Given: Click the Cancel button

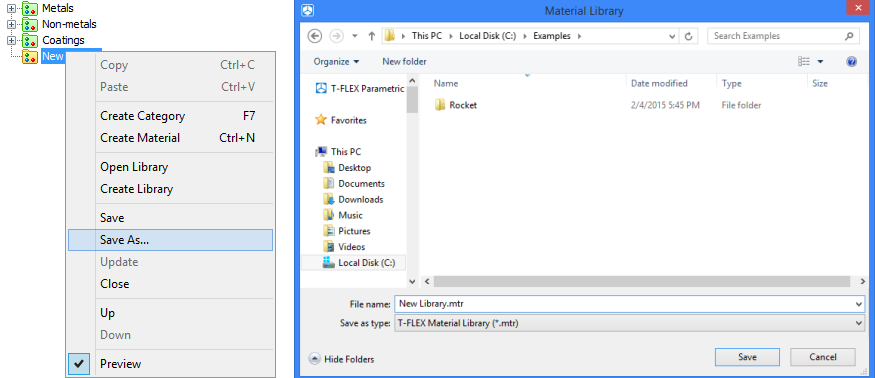Looking at the screenshot, I should (823, 357).
